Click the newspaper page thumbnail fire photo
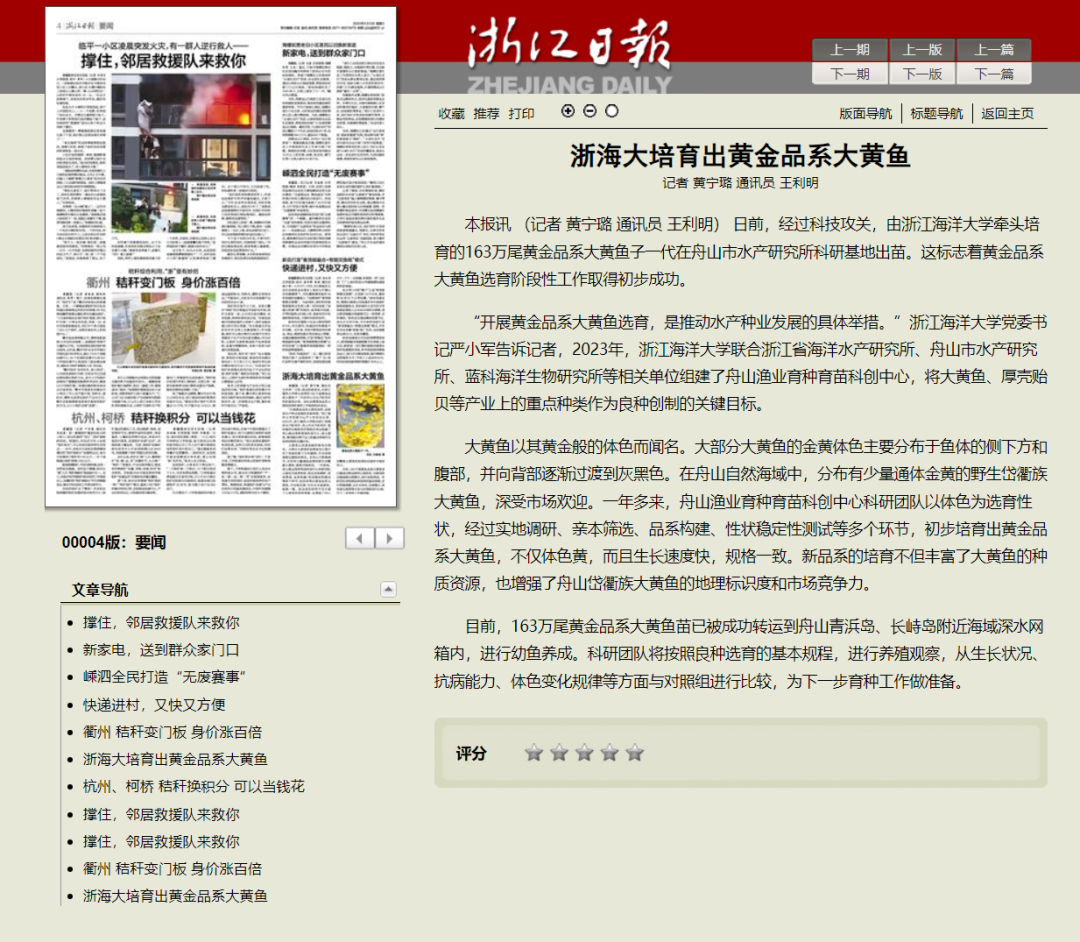The image size is (1080, 942). [190, 127]
